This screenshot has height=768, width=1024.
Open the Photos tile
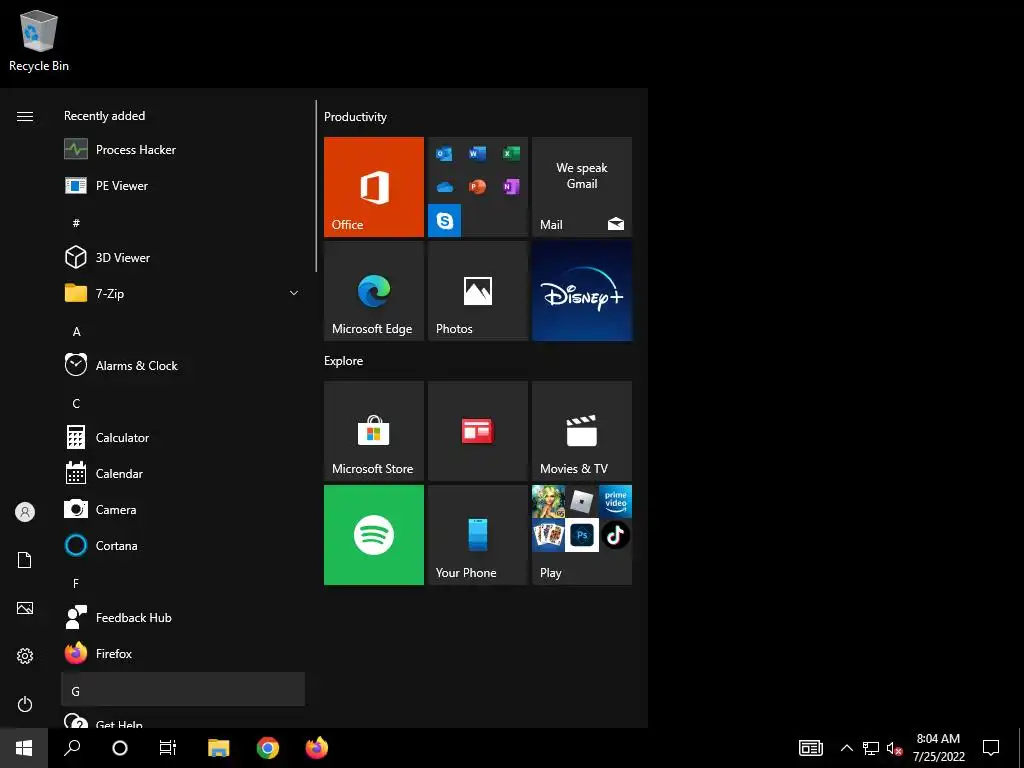pos(477,291)
